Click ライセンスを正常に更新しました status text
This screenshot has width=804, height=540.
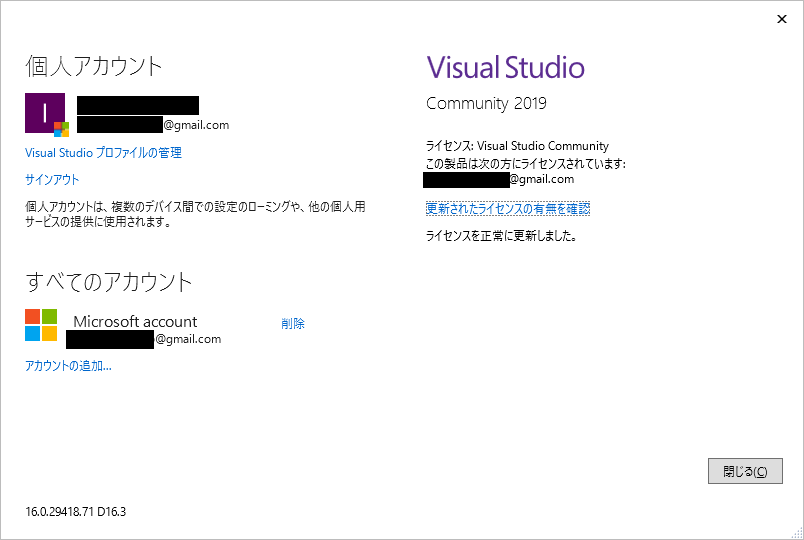(x=501, y=236)
